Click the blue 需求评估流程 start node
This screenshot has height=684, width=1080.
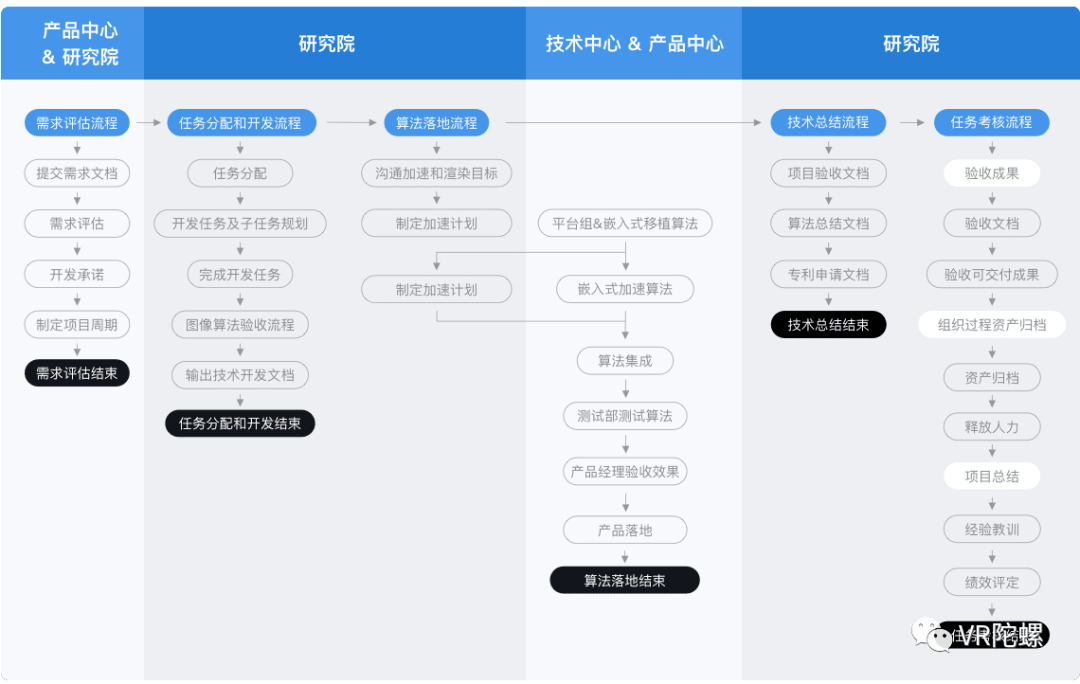click(77, 123)
